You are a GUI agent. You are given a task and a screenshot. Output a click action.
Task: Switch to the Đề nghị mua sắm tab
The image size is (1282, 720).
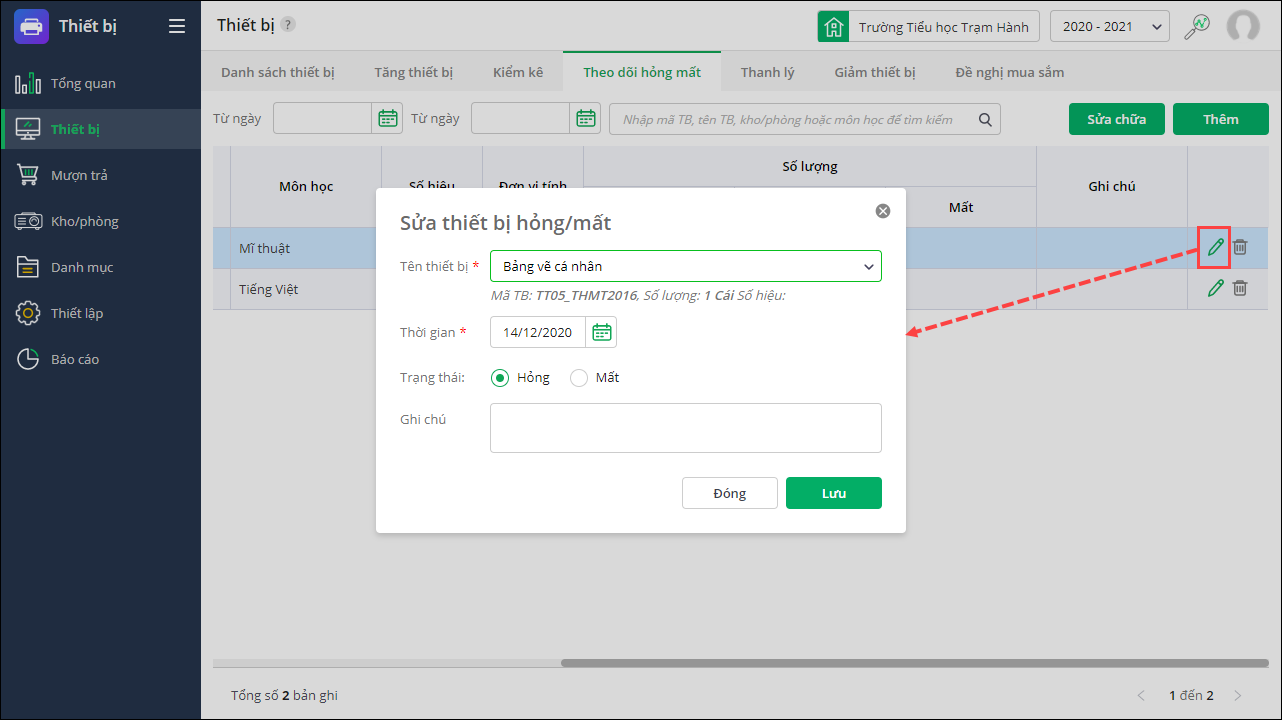tap(1010, 72)
